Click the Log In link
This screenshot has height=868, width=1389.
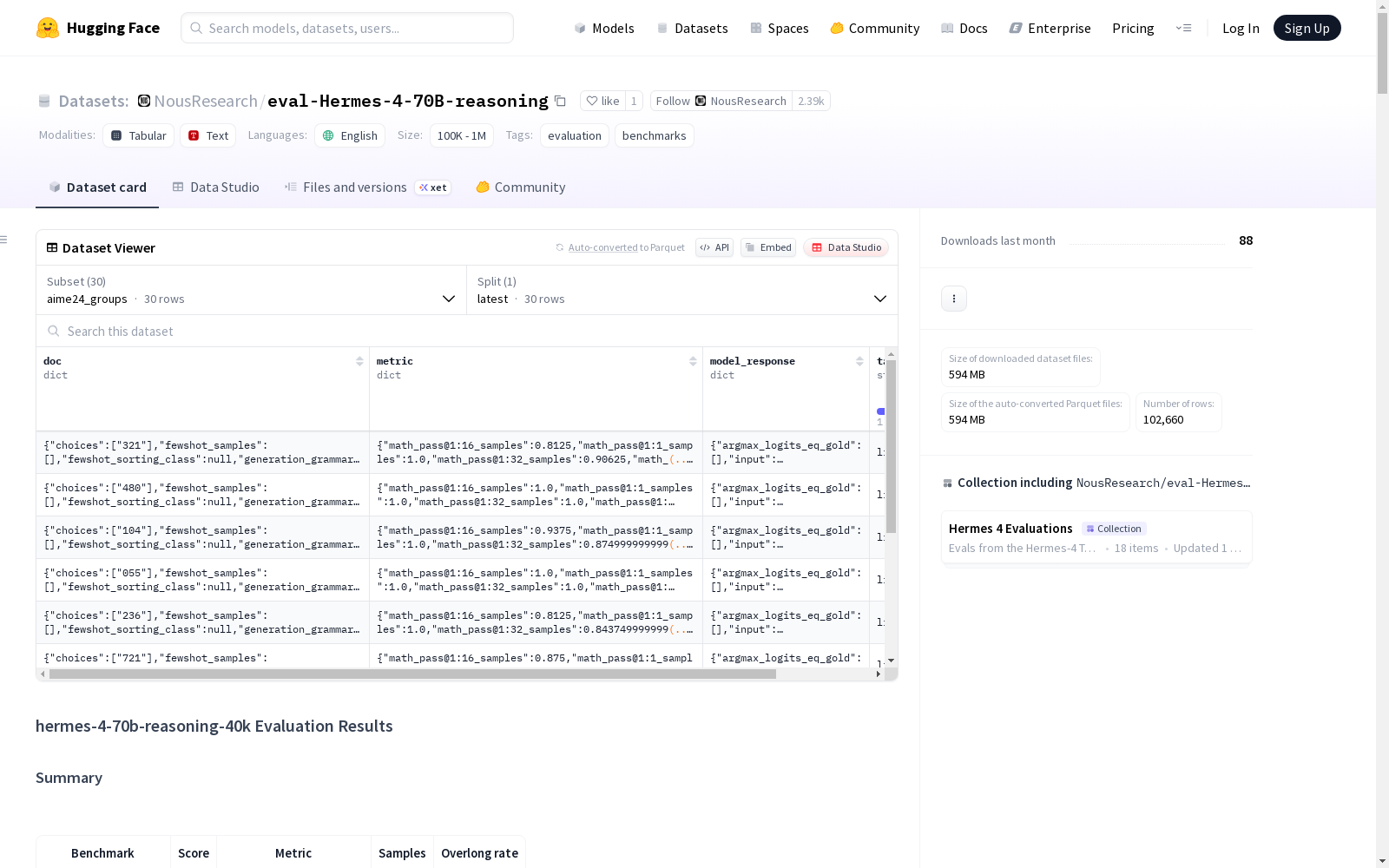(1241, 28)
